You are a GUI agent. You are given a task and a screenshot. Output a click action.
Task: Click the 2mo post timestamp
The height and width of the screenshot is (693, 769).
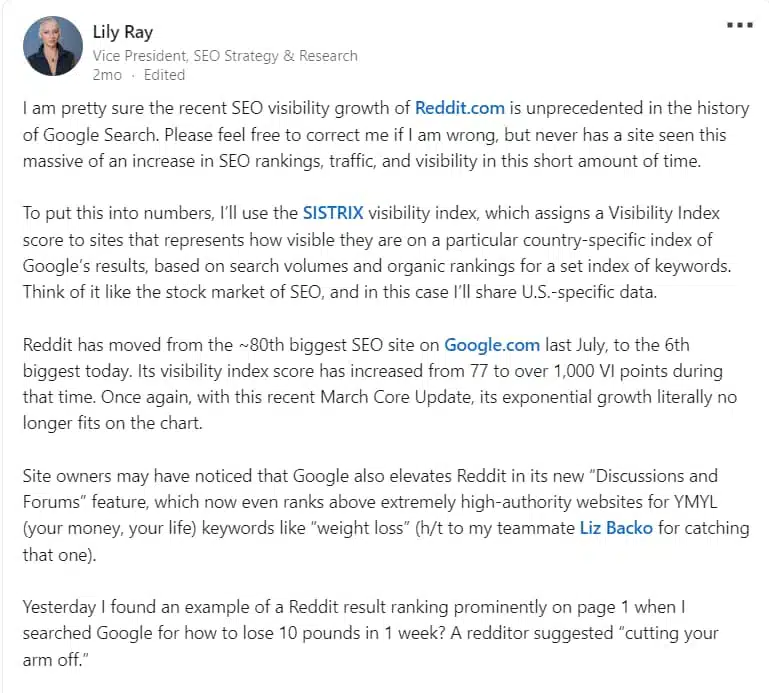point(108,74)
